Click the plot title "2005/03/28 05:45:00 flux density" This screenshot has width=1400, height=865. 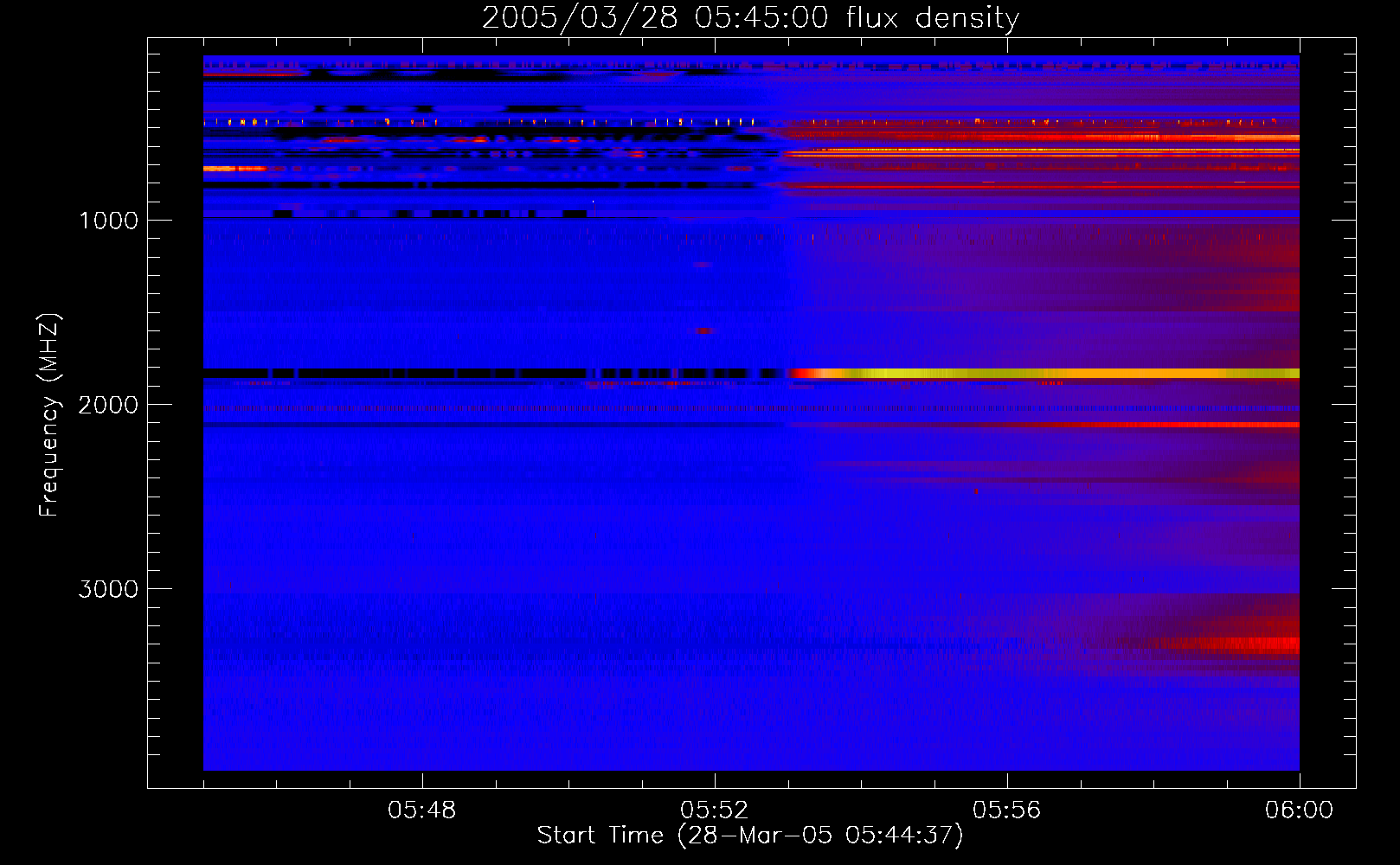pos(750,17)
